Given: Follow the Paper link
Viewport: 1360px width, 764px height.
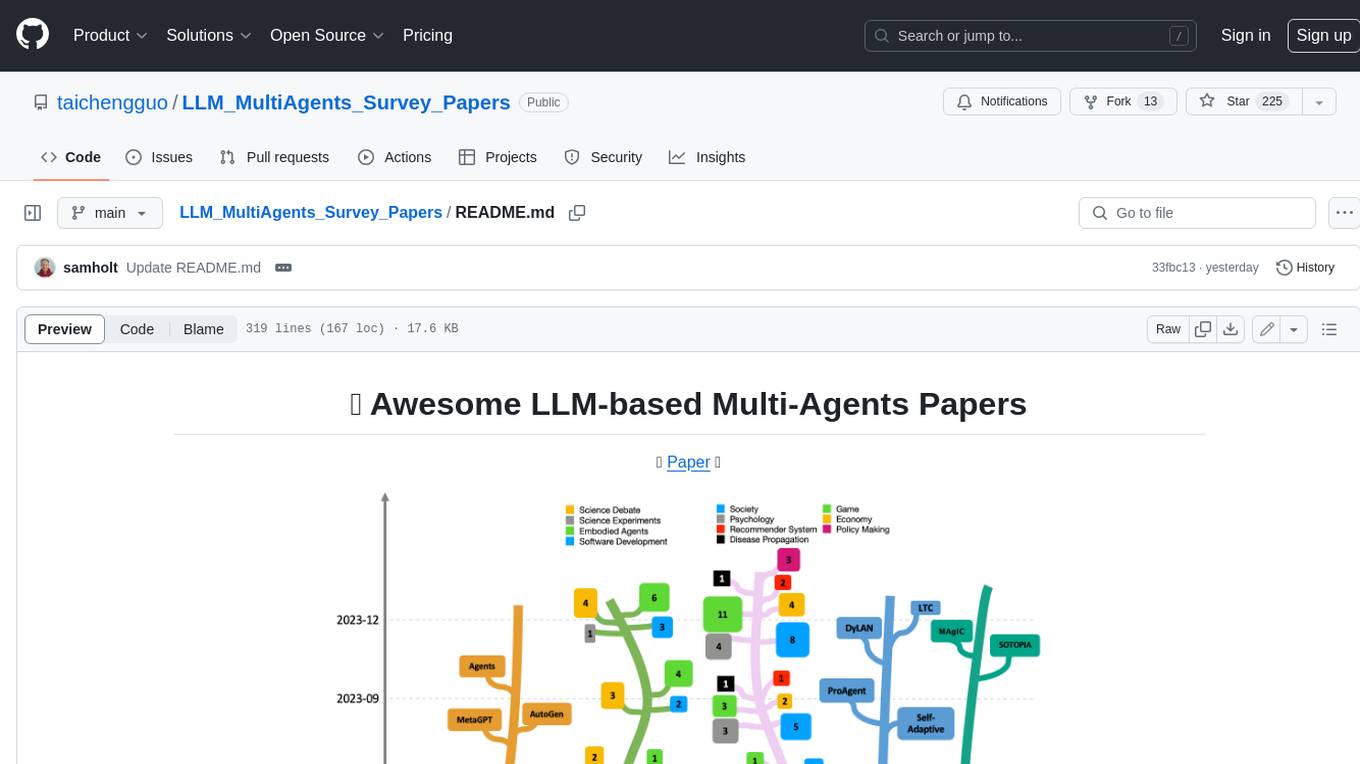Looking at the screenshot, I should pyautogui.click(x=688, y=462).
